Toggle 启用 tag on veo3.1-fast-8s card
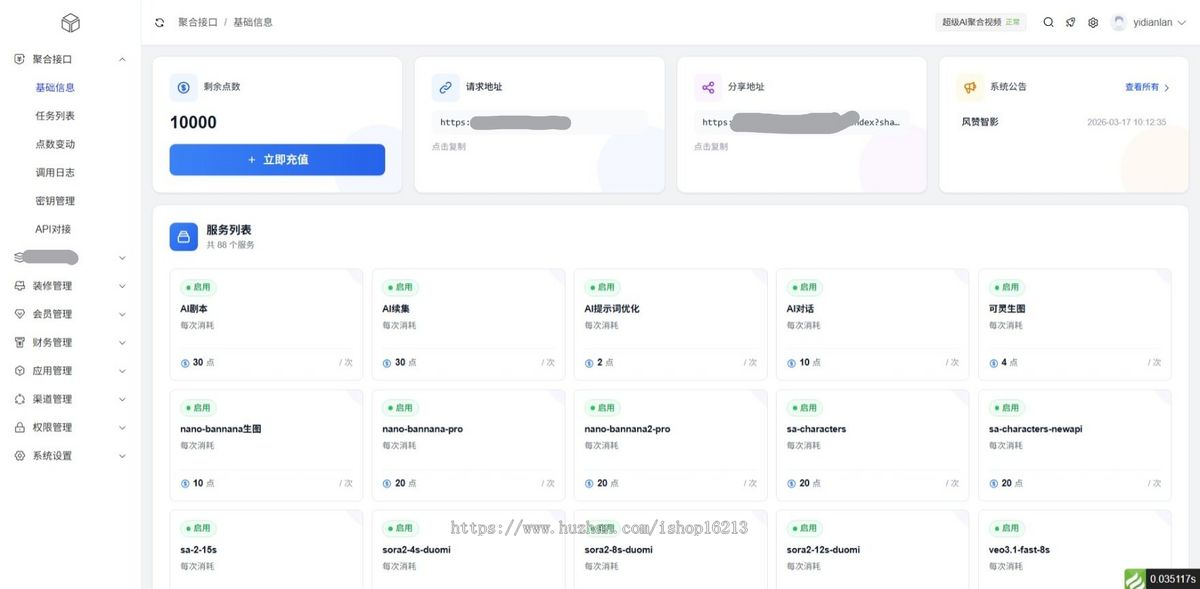Viewport: 1200px width, 589px height. click(x=1006, y=528)
